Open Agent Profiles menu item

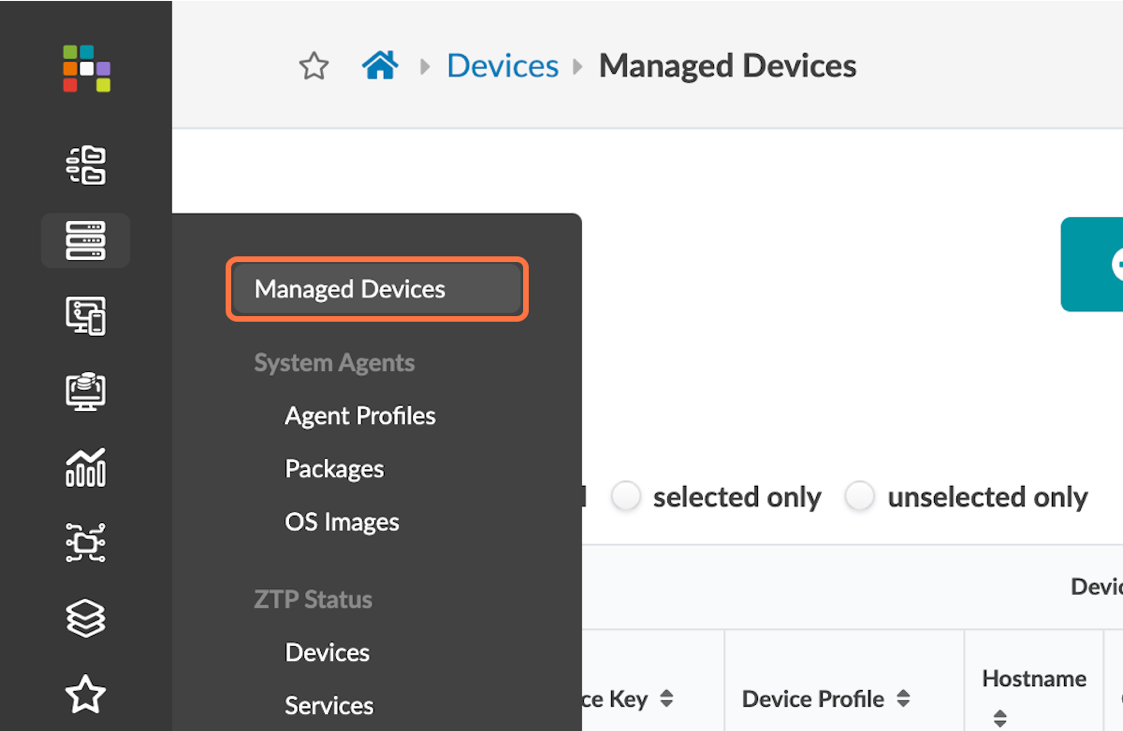coord(360,415)
